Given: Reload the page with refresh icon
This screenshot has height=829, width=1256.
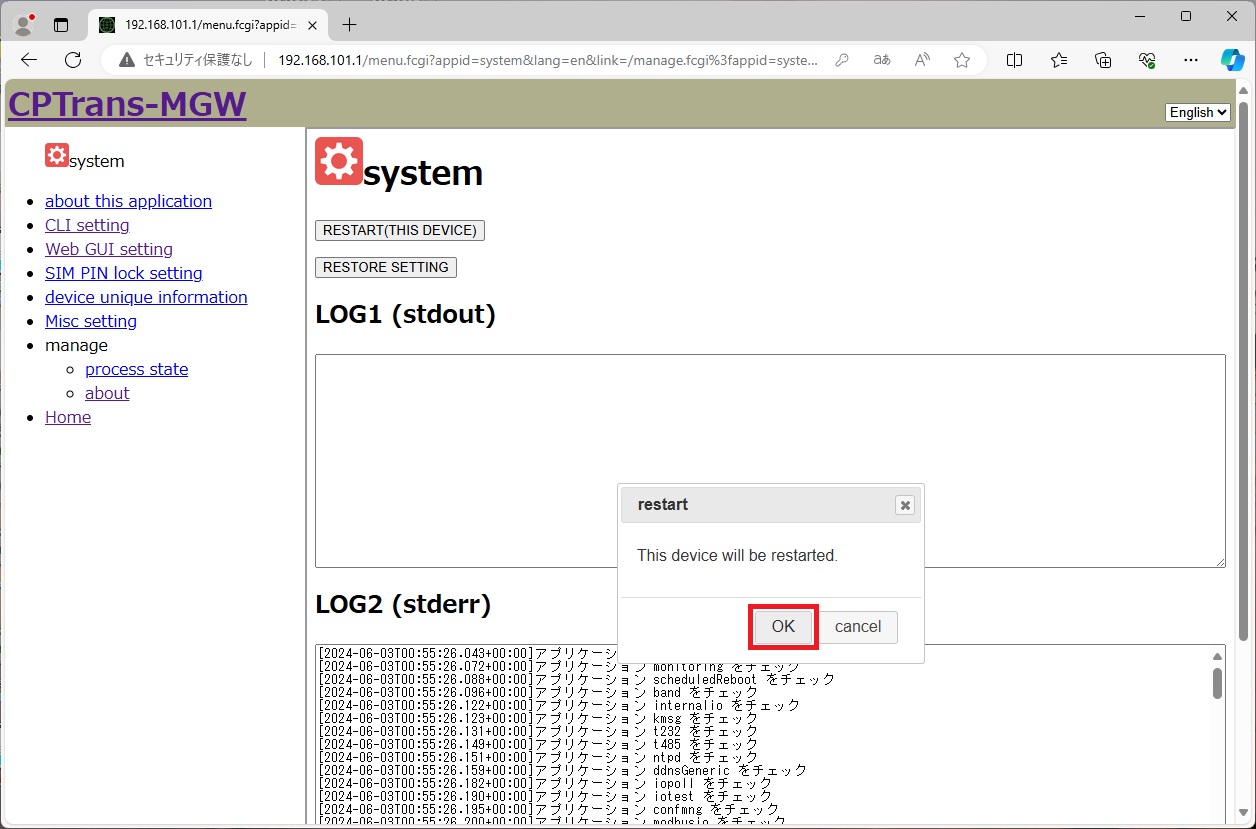Looking at the screenshot, I should [73, 60].
